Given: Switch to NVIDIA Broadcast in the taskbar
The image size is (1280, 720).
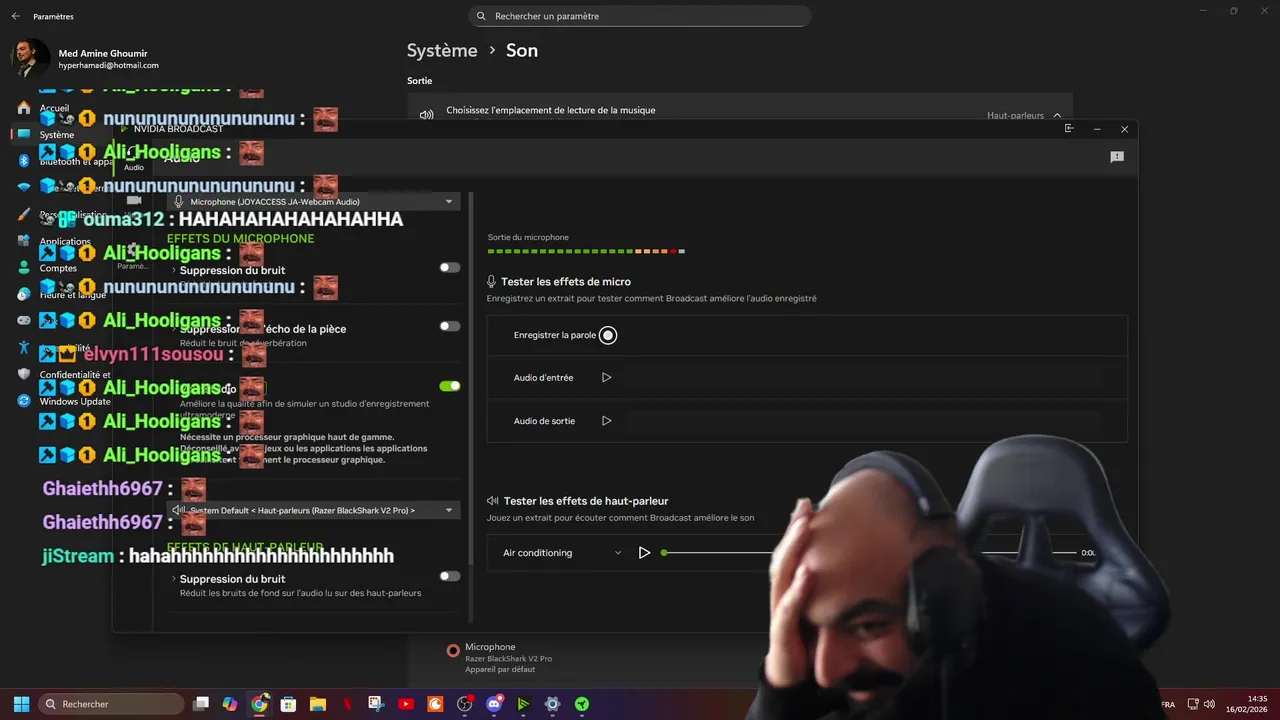Looking at the screenshot, I should [x=523, y=704].
